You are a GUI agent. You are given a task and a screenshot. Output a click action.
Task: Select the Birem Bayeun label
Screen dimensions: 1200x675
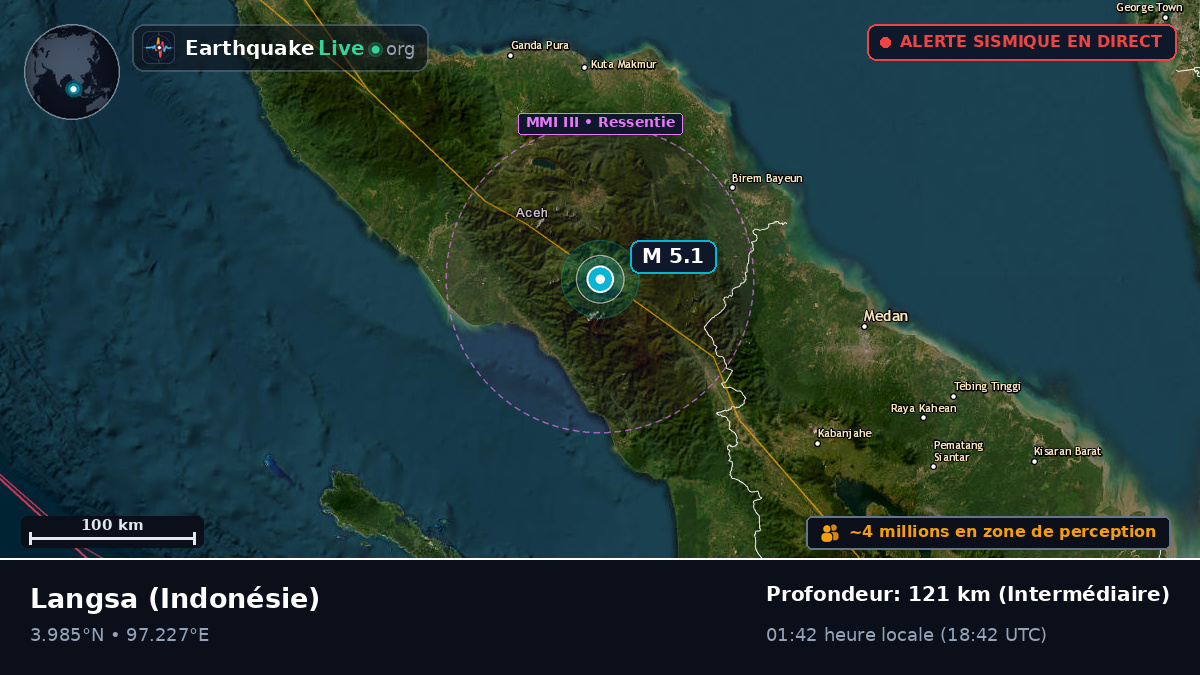click(x=767, y=178)
